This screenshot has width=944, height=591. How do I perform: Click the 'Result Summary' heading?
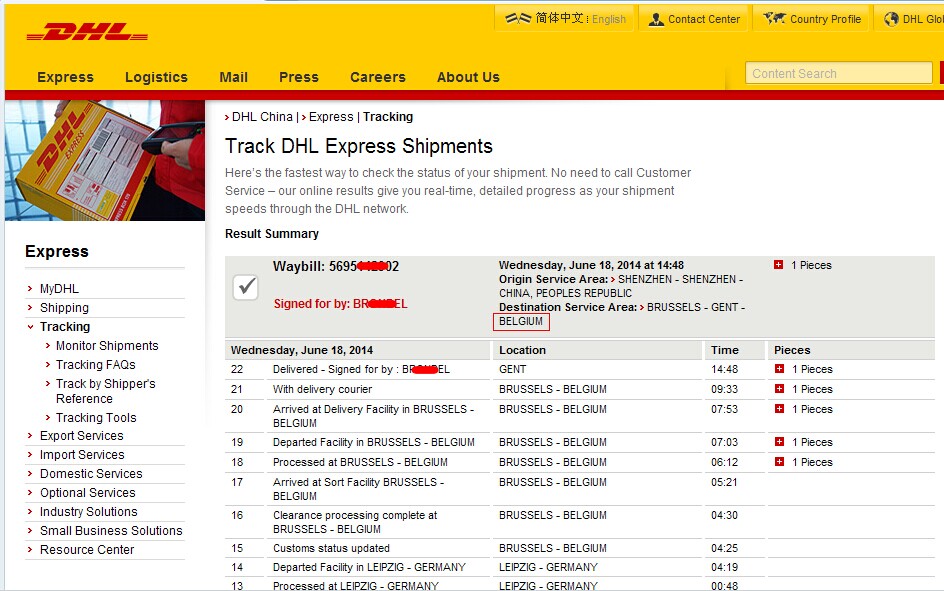point(272,234)
